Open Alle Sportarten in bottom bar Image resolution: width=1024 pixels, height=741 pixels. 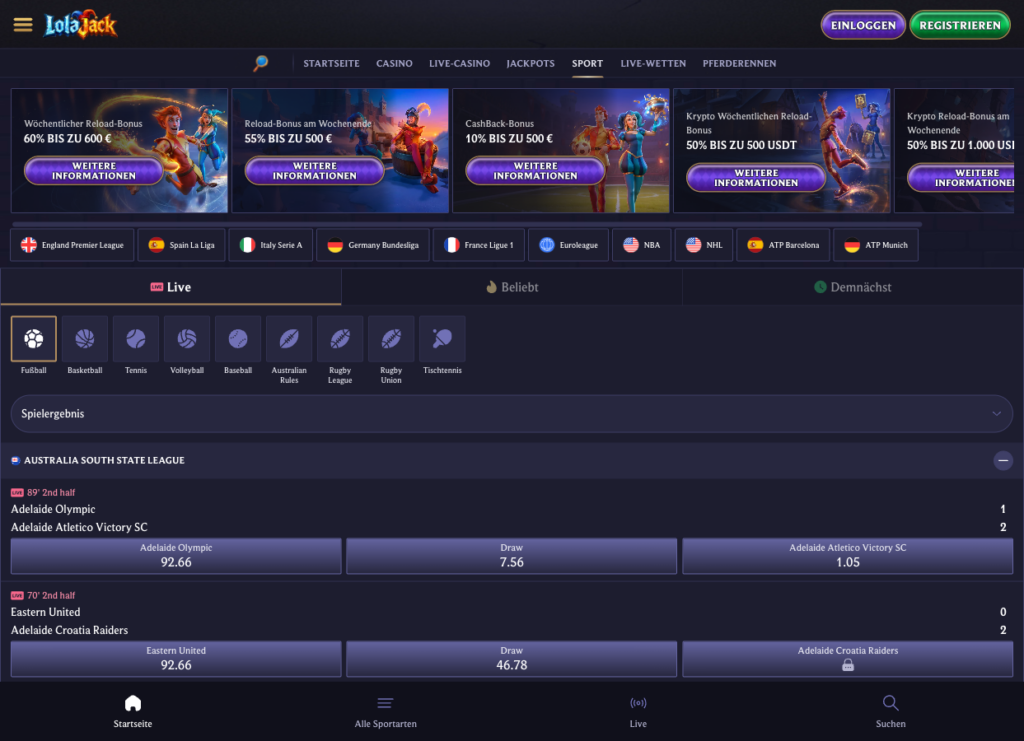[x=385, y=711]
